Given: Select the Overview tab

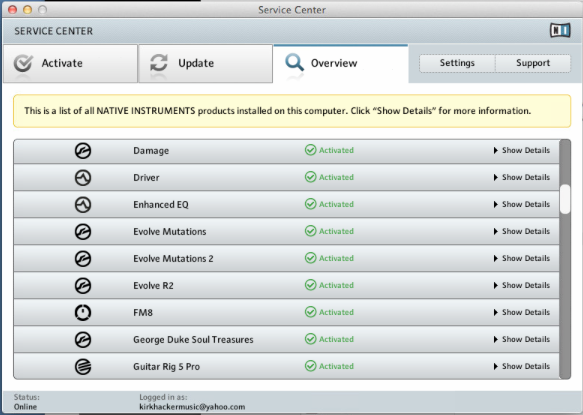Looking at the screenshot, I should [341, 63].
